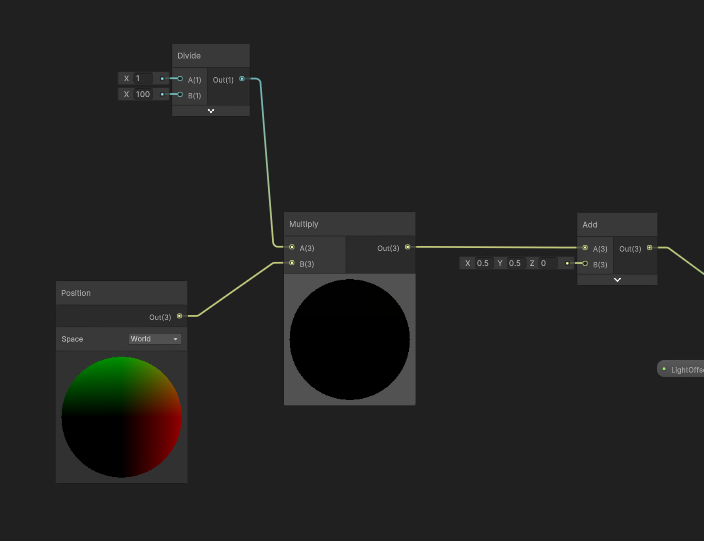Expand the Divide node preview chevron
The width and height of the screenshot is (704, 541).
[x=211, y=111]
